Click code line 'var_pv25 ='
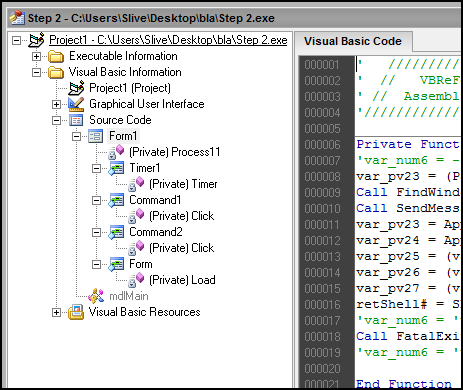 [x=408, y=256]
